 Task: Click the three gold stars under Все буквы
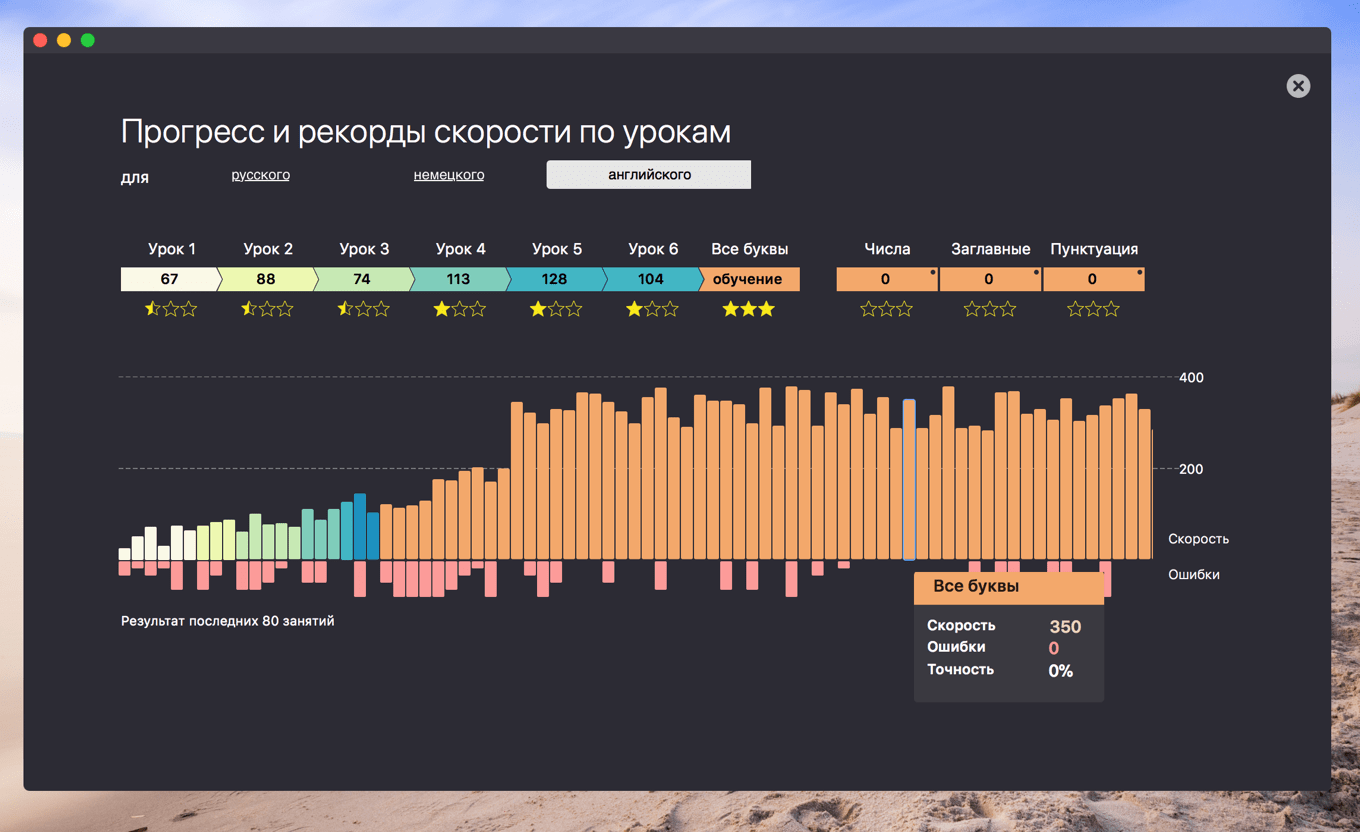coord(749,309)
